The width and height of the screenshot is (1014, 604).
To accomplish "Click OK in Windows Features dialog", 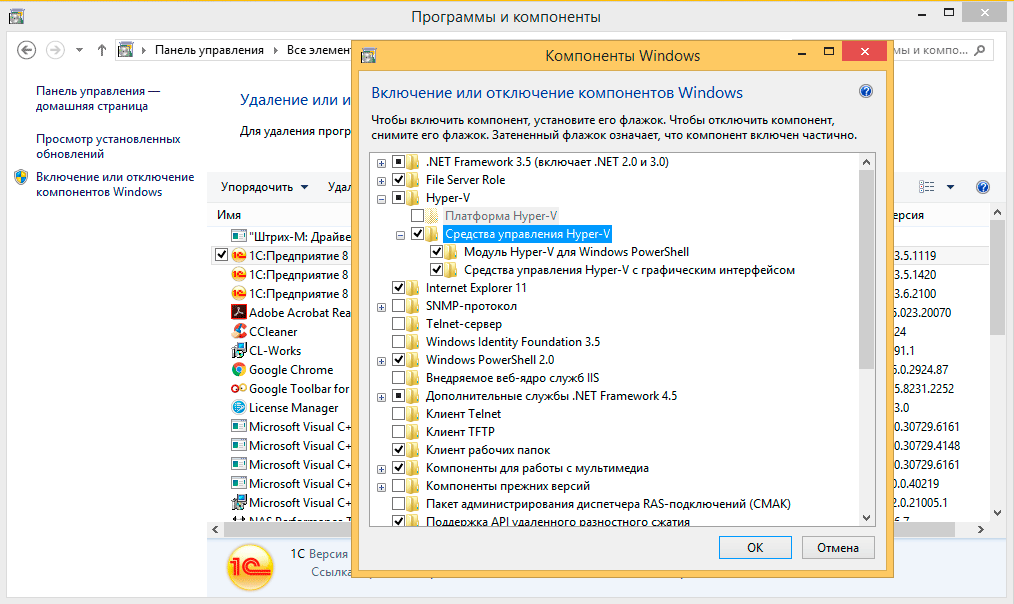I will pos(755,548).
